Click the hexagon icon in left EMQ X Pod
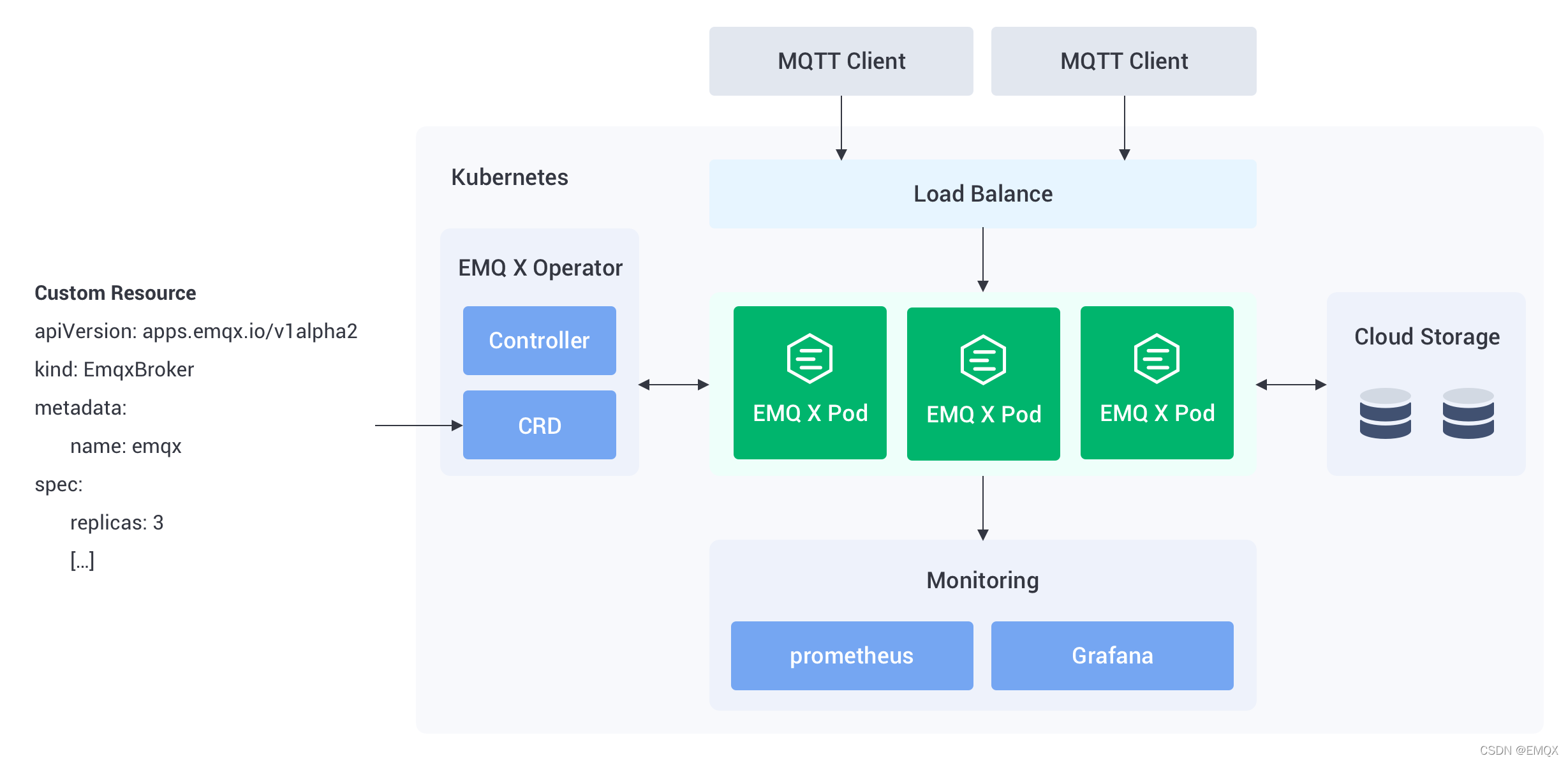1568x763 pixels. coord(810,359)
